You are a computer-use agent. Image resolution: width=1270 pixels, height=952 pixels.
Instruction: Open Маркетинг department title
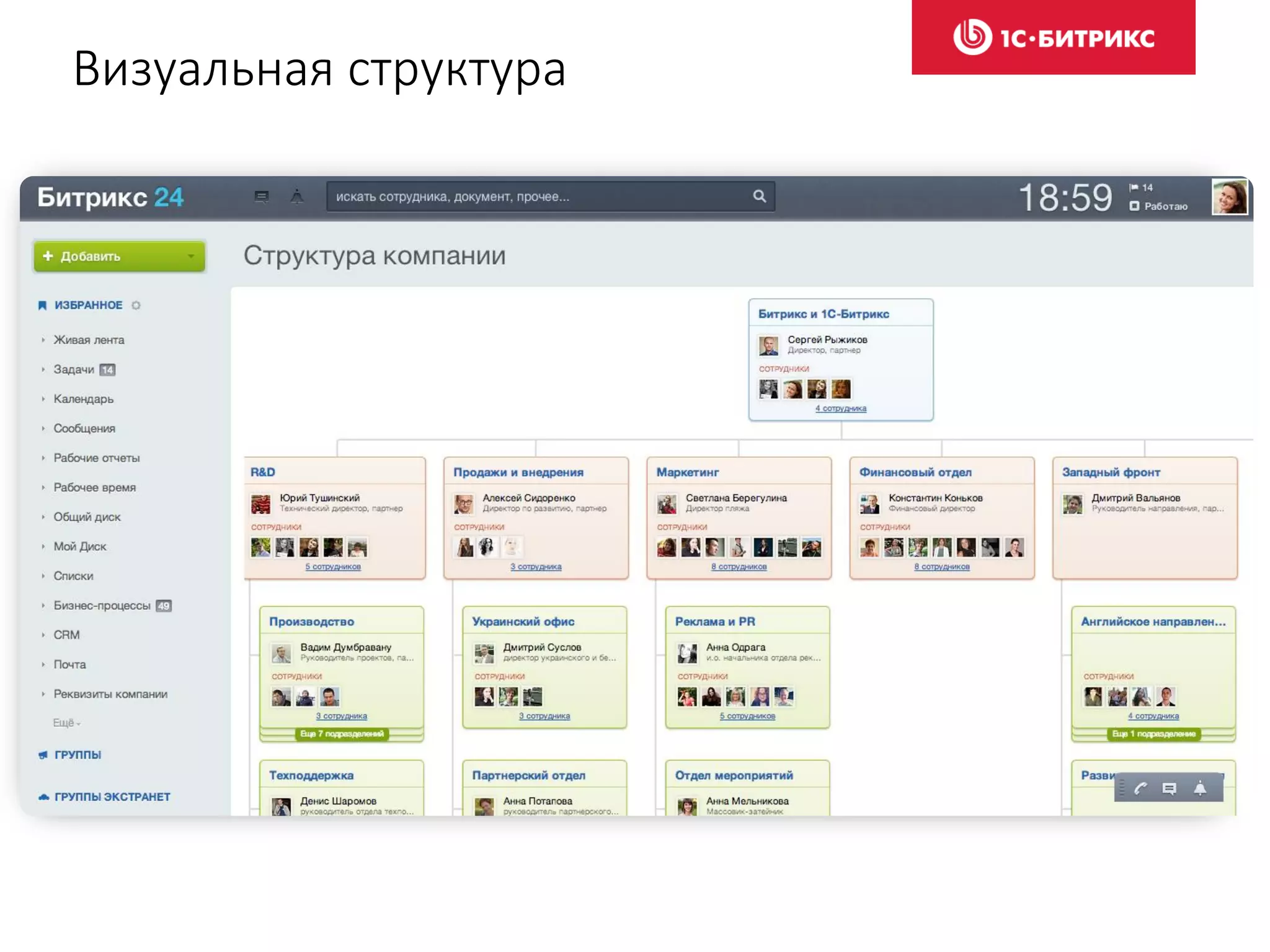tap(688, 472)
